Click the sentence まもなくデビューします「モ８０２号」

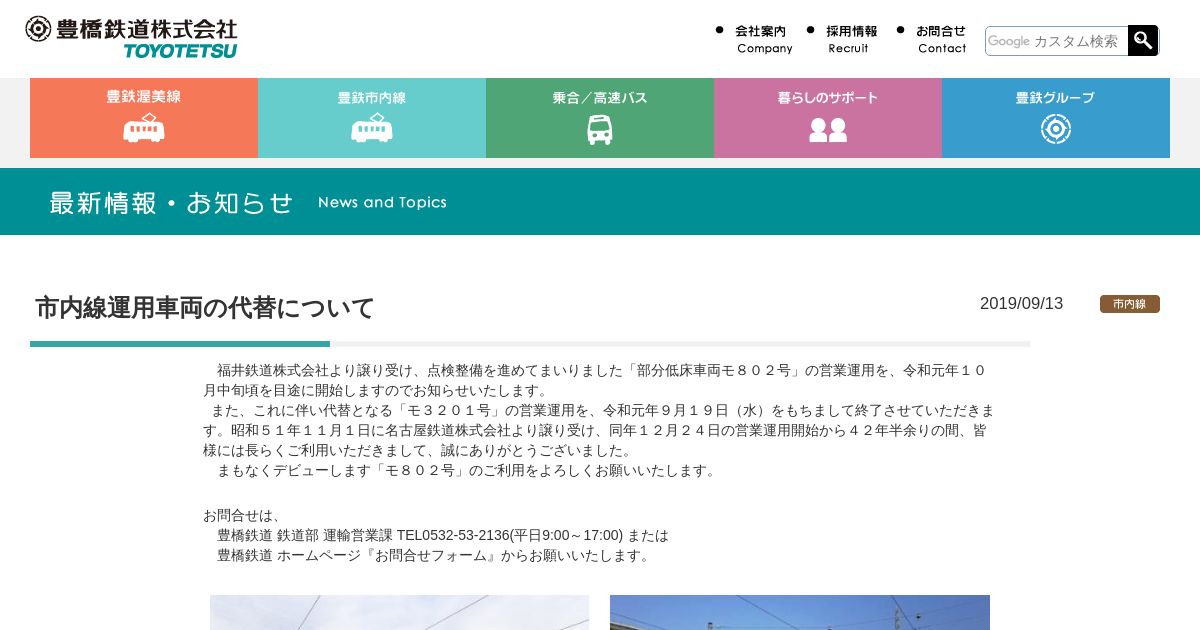tap(468, 470)
